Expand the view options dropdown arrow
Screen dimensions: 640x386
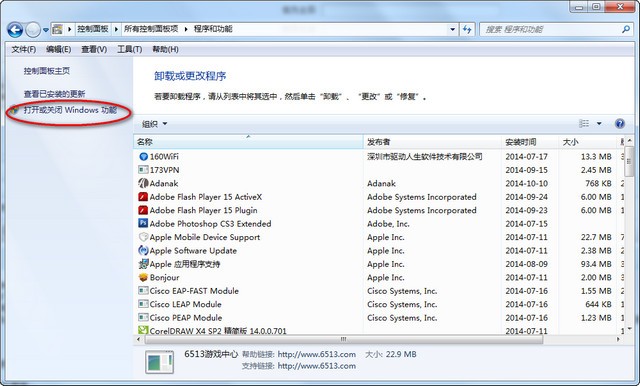pos(599,123)
